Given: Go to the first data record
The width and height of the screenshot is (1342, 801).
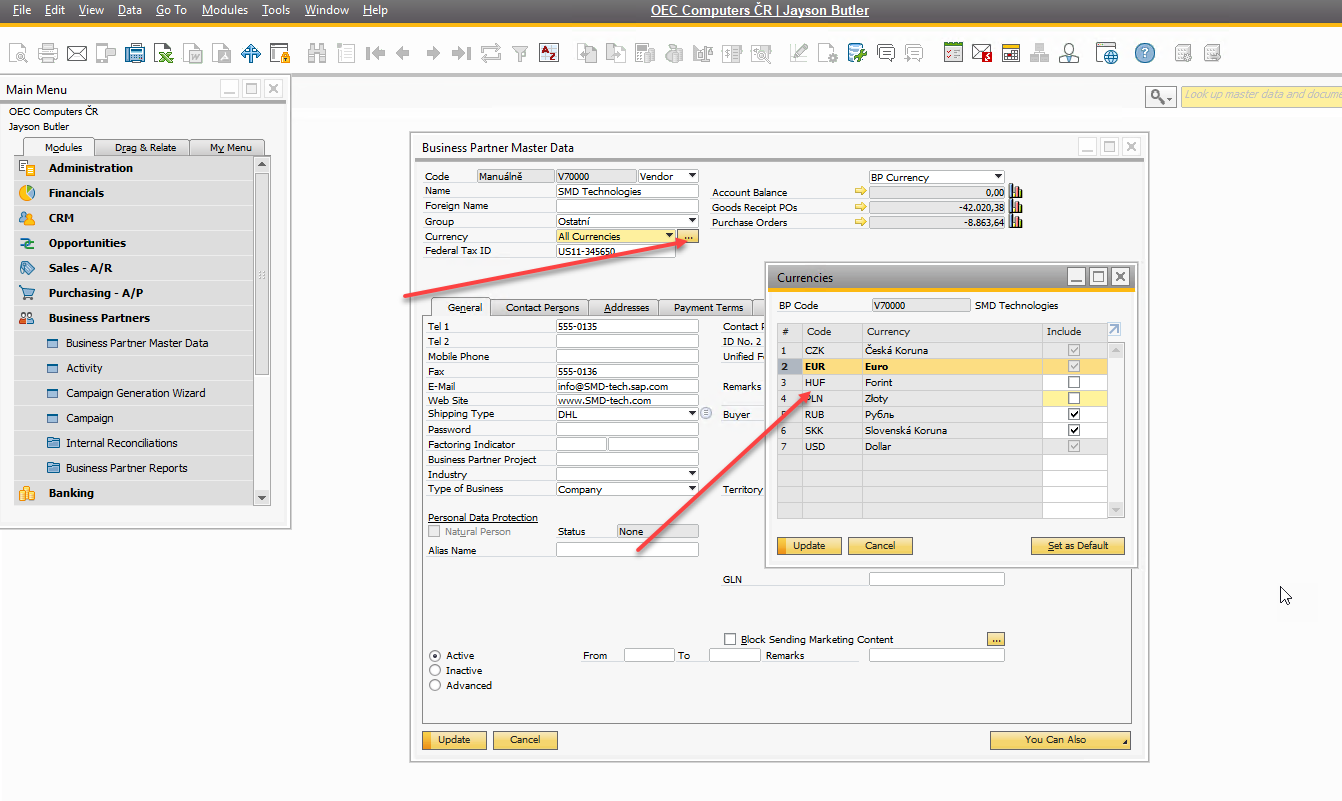Looking at the screenshot, I should tap(375, 53).
